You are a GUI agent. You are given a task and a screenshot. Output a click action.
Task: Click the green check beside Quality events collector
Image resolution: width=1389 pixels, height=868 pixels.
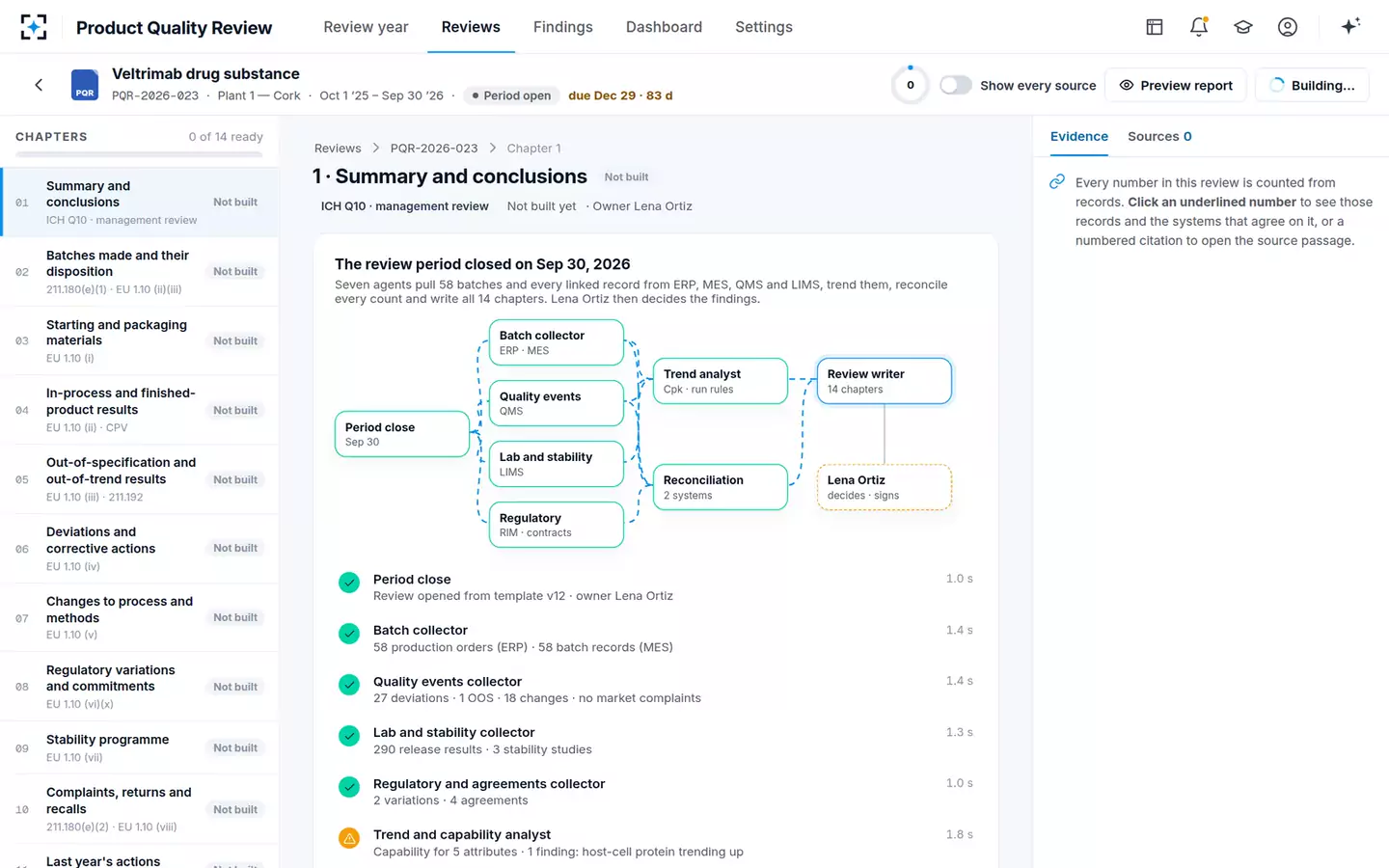[349, 684]
